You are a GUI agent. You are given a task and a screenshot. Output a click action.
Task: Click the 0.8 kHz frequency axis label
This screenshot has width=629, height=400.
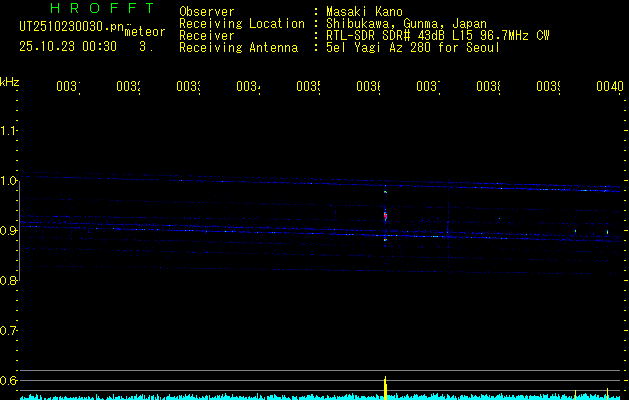coord(10,281)
